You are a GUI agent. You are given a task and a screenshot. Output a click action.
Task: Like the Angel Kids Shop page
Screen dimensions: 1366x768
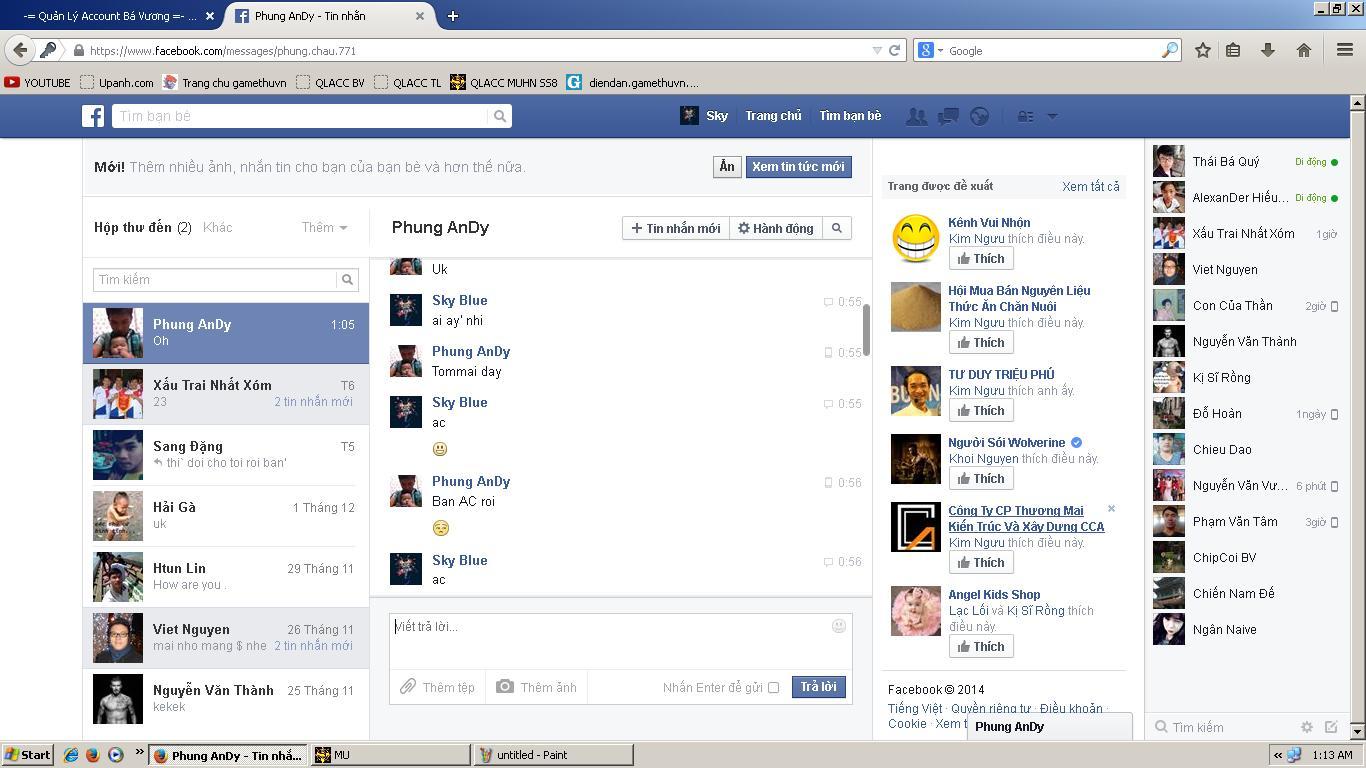pyautogui.click(x=980, y=646)
